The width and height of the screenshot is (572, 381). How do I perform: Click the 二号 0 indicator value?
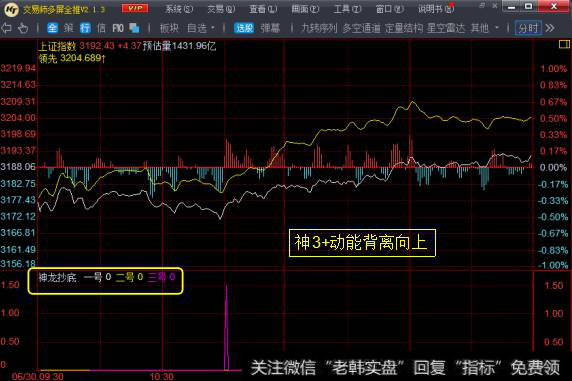(129, 277)
